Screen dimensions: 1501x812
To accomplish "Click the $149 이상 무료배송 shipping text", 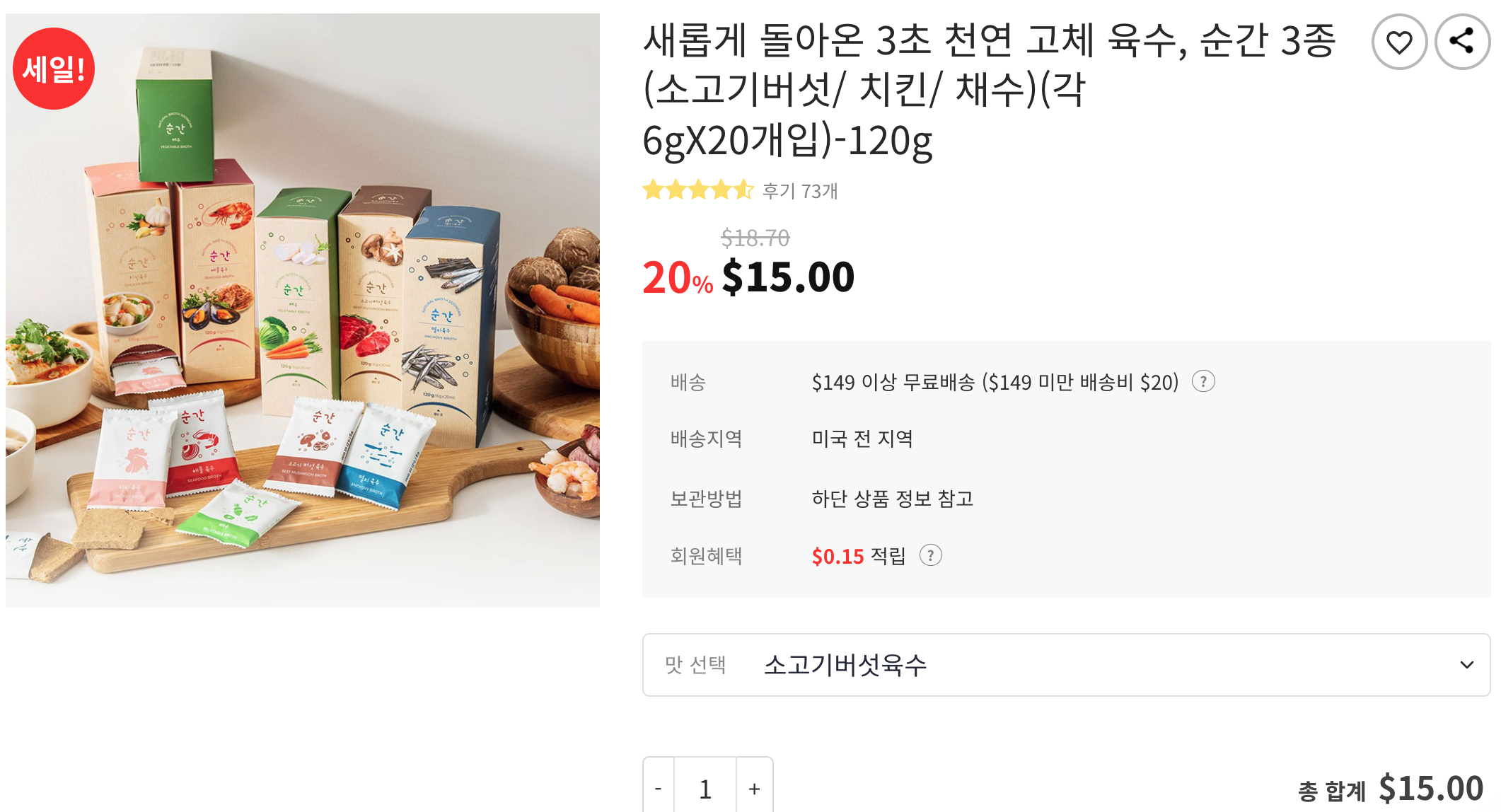I will point(995,382).
